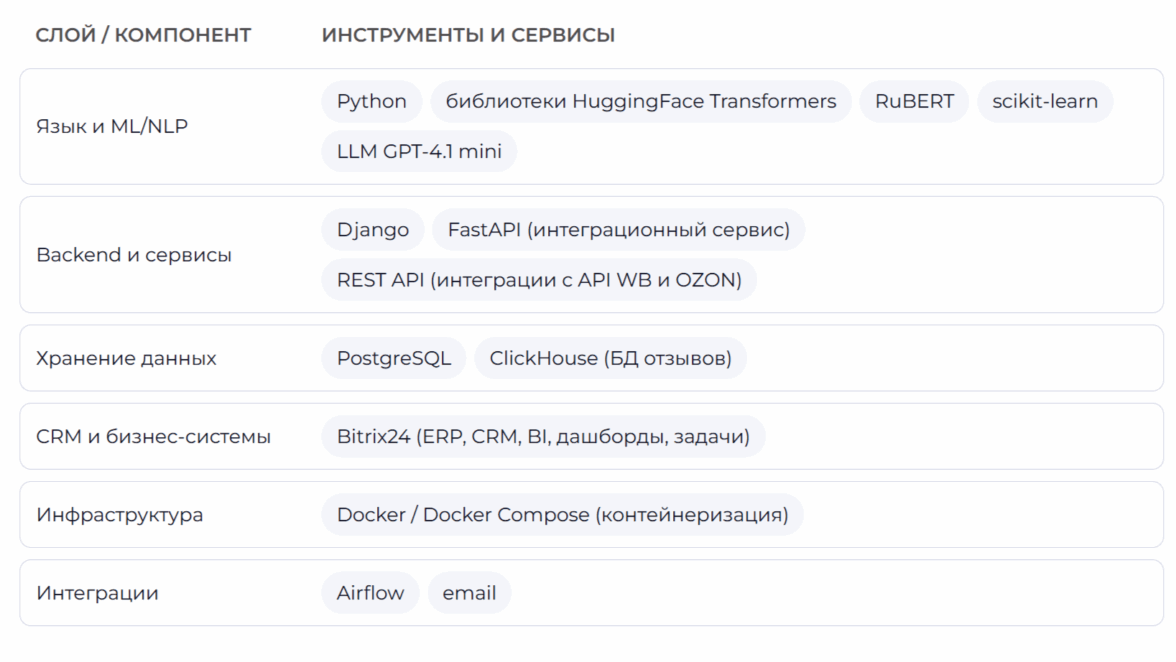1176x662 pixels.
Task: Select the "CRM и бизнес-системы" row label
Action: [153, 437]
